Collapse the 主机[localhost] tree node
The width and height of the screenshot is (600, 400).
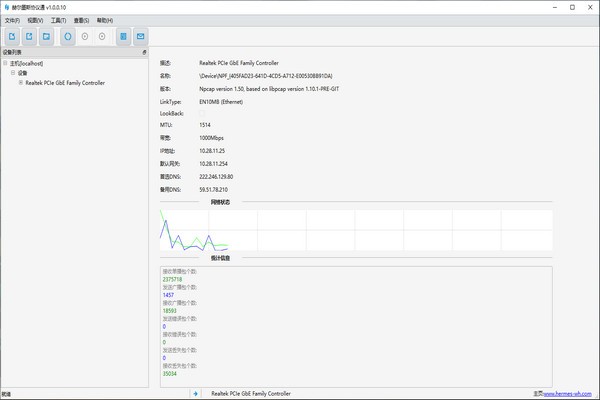coord(5,63)
